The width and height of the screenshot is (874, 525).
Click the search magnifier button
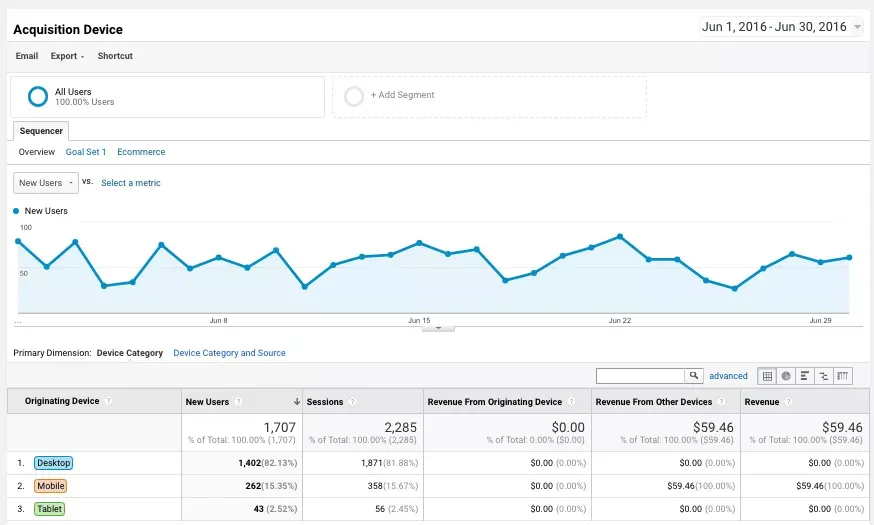click(x=694, y=376)
